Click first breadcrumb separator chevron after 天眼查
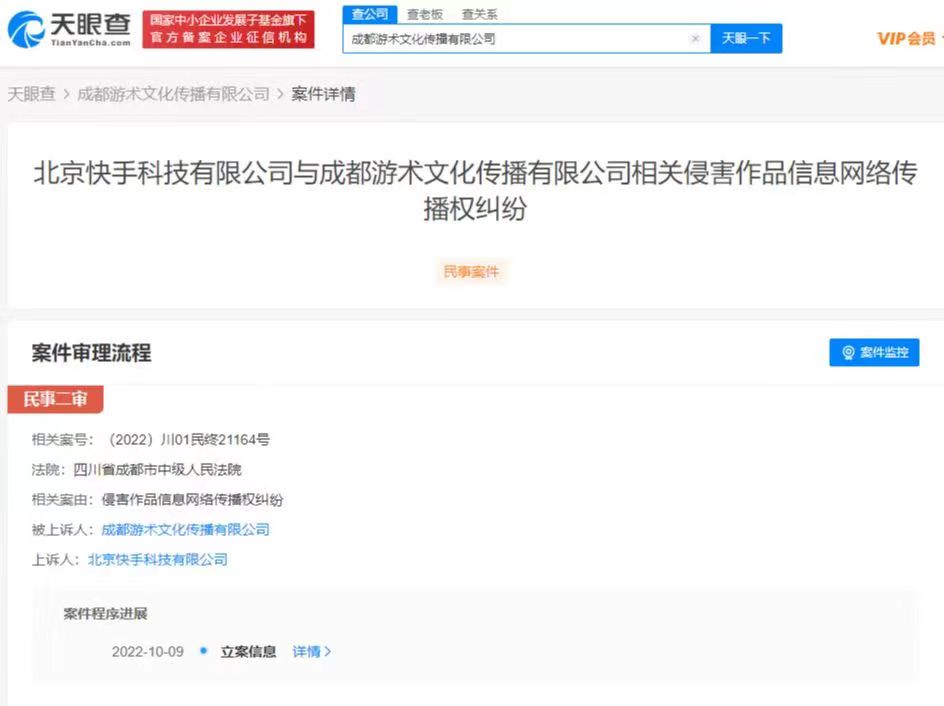 66,94
